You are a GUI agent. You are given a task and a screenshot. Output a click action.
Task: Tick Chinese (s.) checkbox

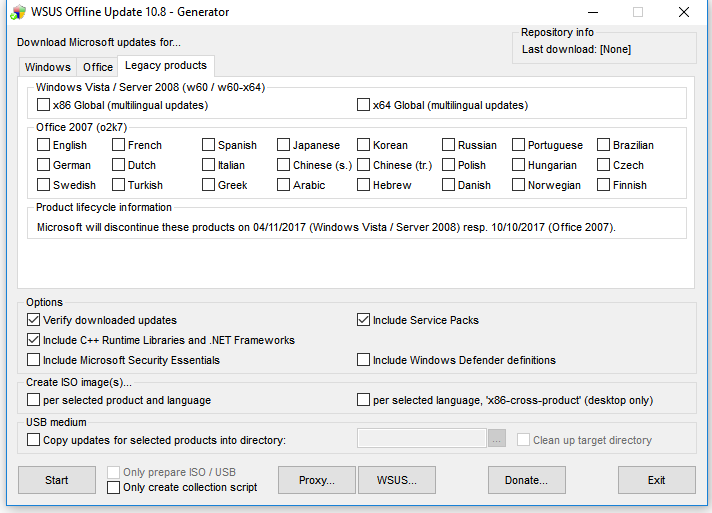click(x=283, y=165)
